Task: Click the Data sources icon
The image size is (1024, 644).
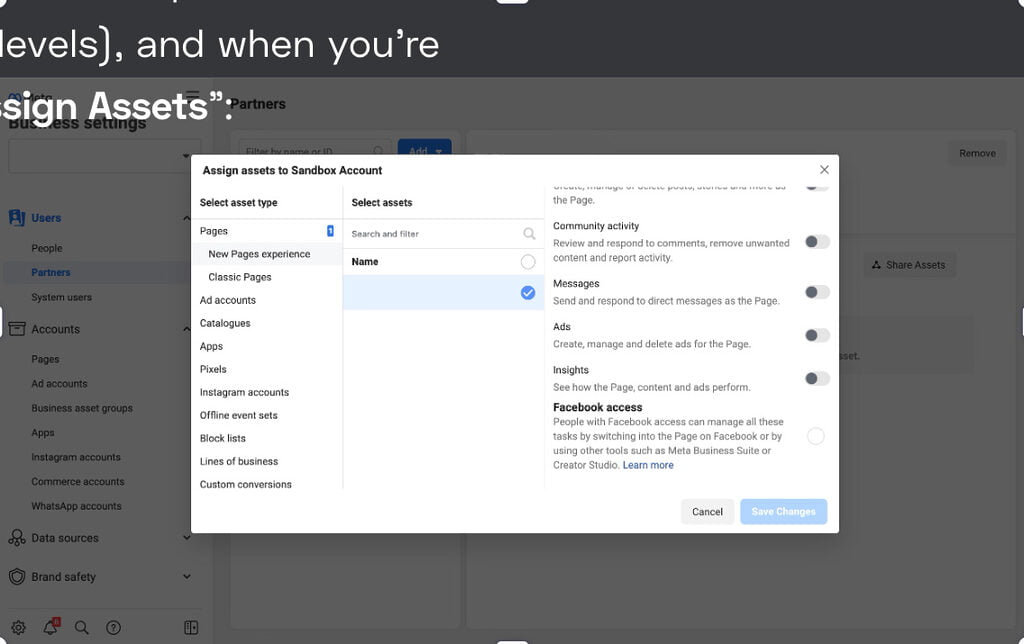Action: 17,538
